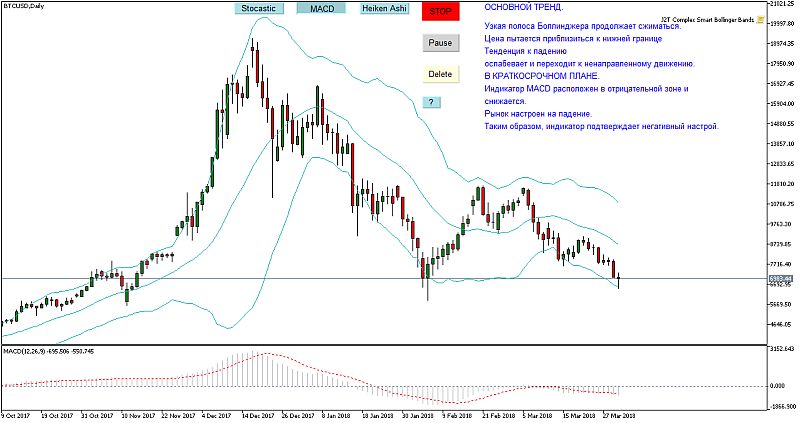
Task: Click the 14 Dec 2017 date label
Action: click(258, 416)
